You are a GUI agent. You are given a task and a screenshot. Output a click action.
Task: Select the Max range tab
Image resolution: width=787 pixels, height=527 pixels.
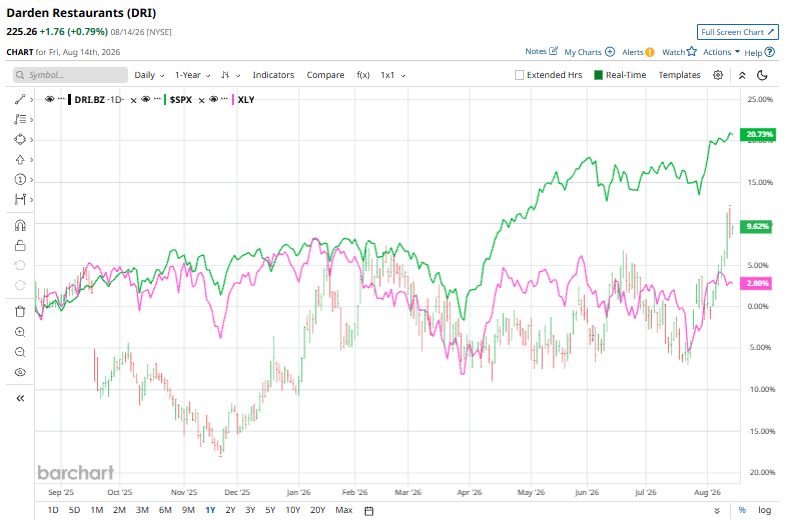344,510
